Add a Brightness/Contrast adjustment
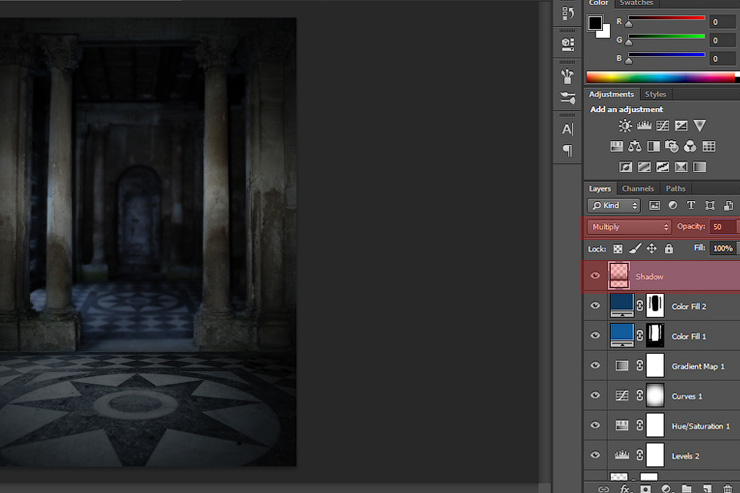This screenshot has height=493, width=740. click(x=625, y=126)
